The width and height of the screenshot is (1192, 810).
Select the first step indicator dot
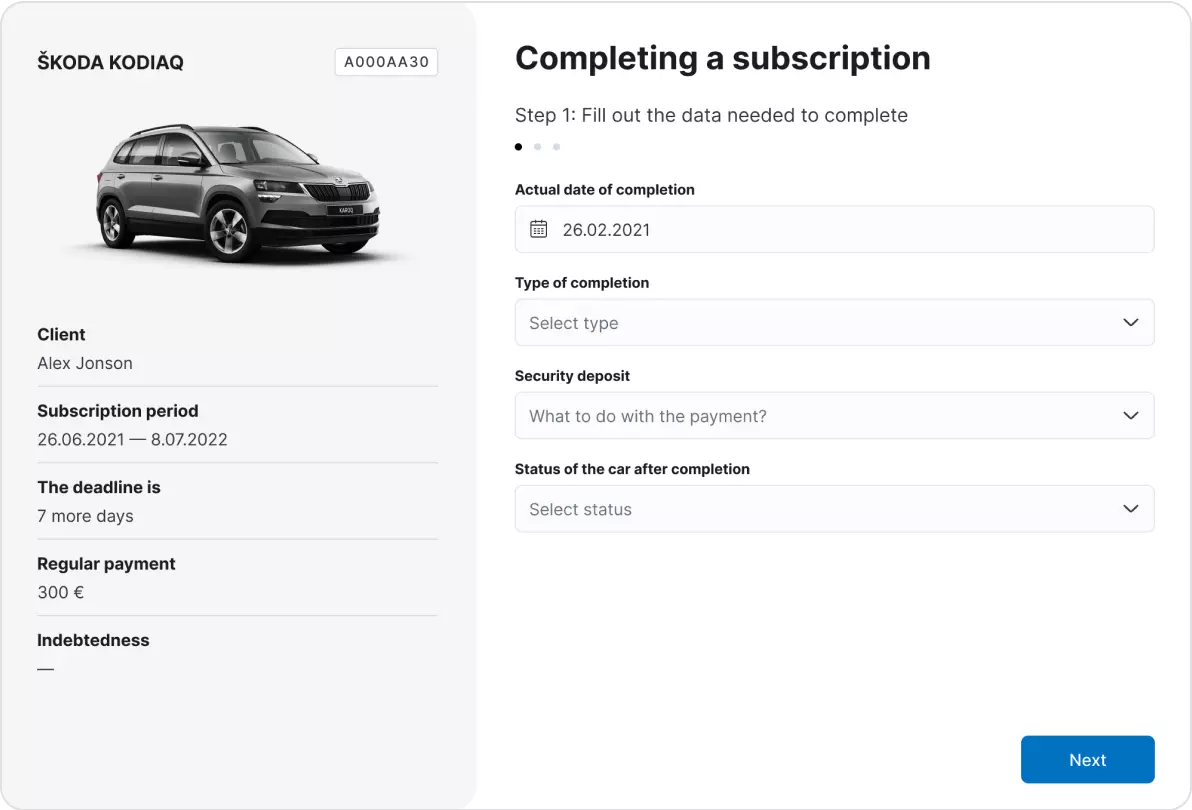[518, 147]
